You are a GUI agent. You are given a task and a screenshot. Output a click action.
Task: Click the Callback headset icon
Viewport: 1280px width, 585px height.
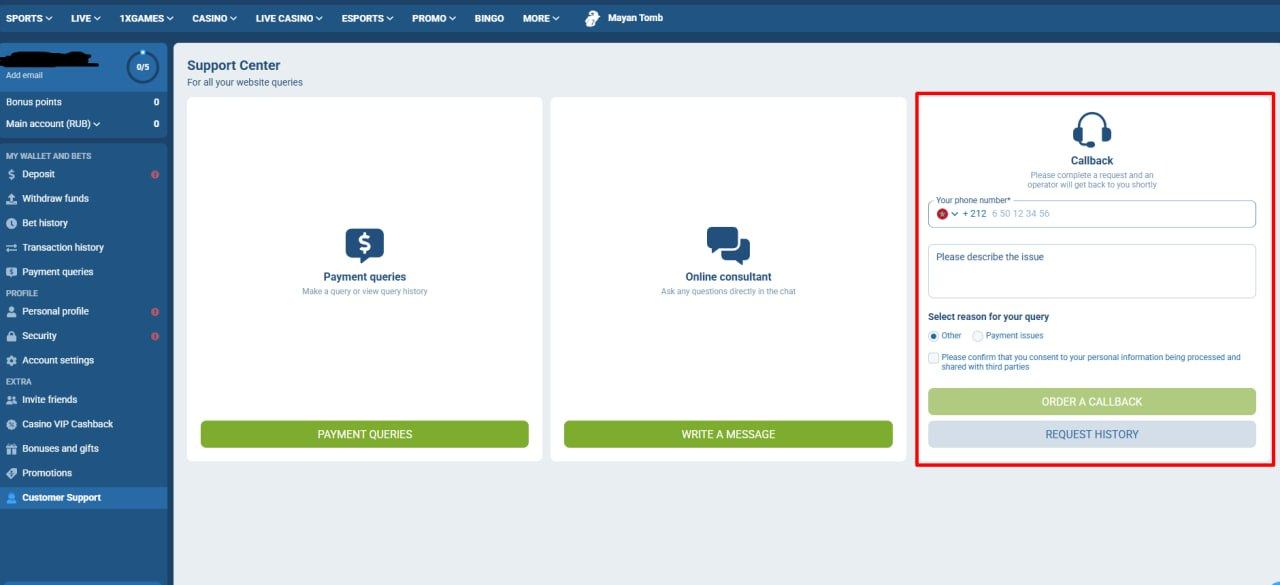1091,130
